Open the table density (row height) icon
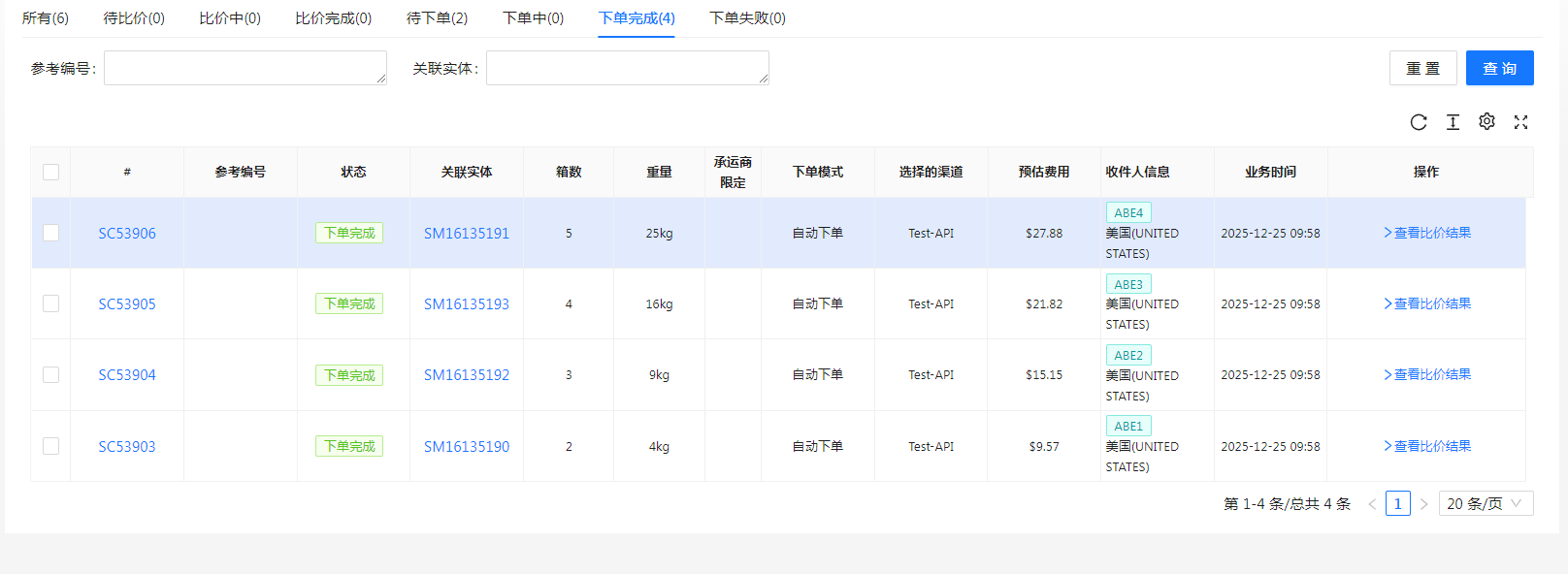 (x=1453, y=122)
